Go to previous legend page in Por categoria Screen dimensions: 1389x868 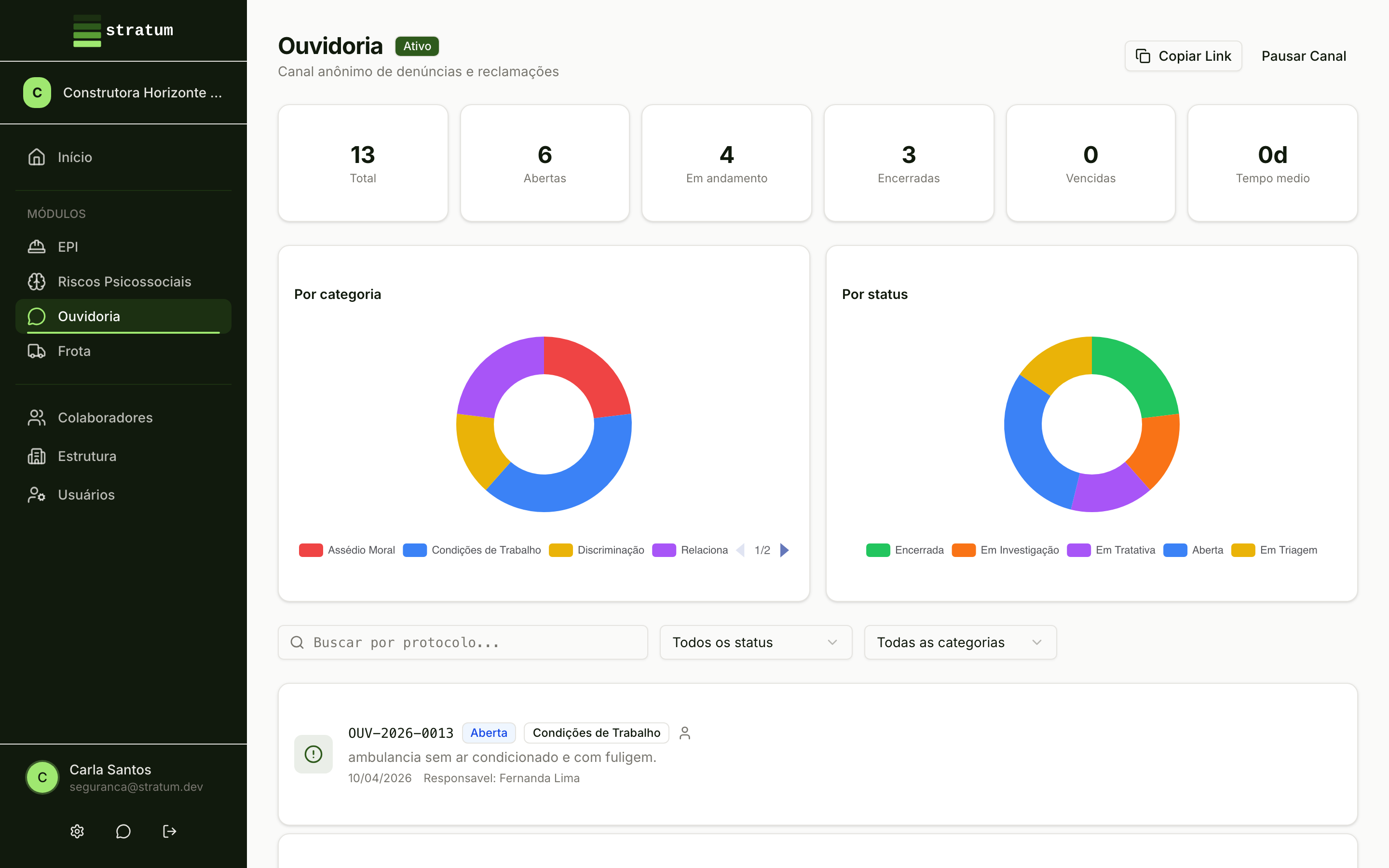(740, 550)
